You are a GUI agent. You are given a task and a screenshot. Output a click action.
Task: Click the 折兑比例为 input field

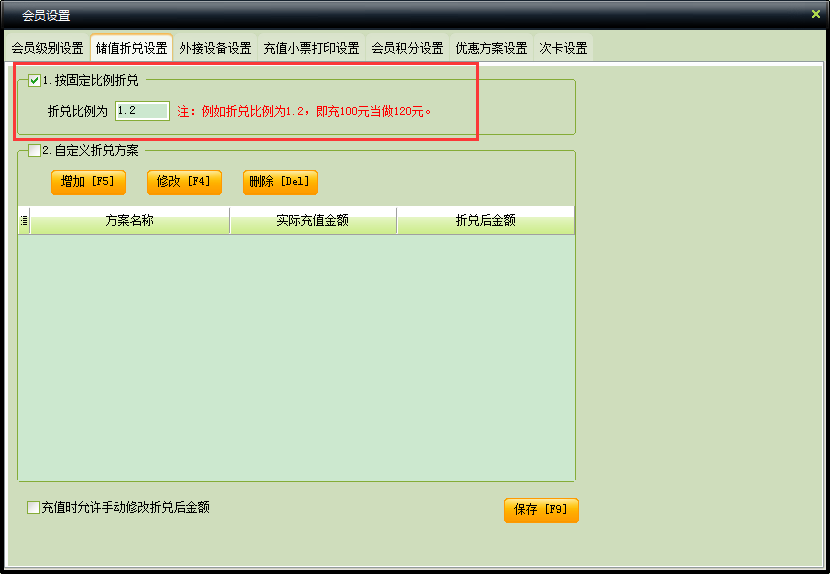click(142, 111)
